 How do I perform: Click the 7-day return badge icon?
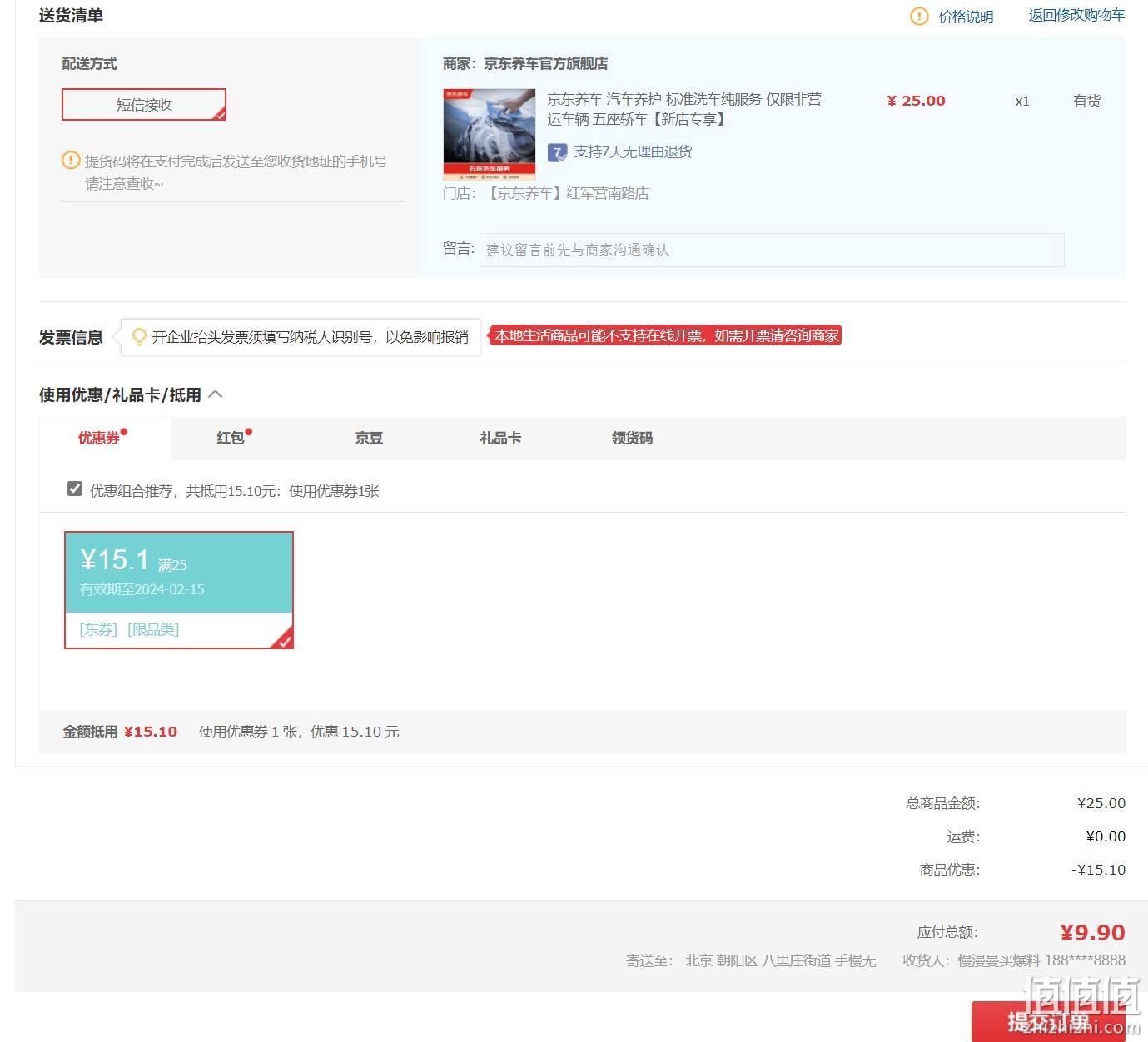click(x=557, y=152)
